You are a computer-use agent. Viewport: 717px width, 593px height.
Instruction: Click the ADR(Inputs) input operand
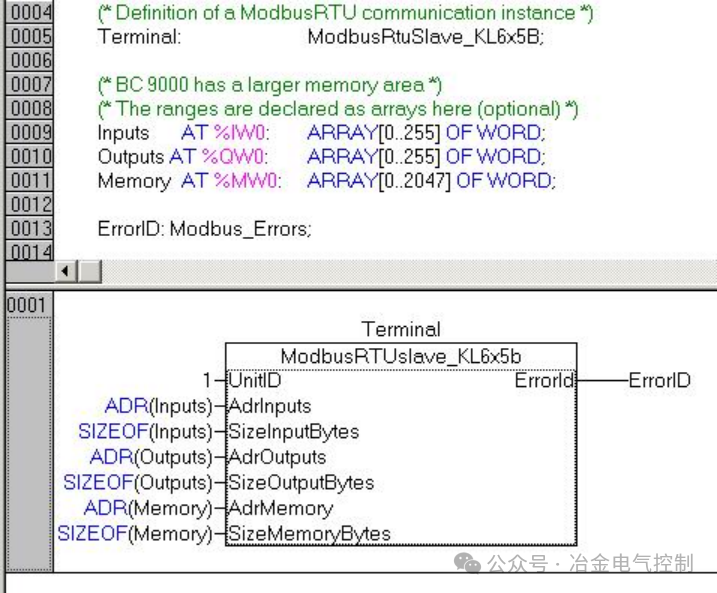159,406
